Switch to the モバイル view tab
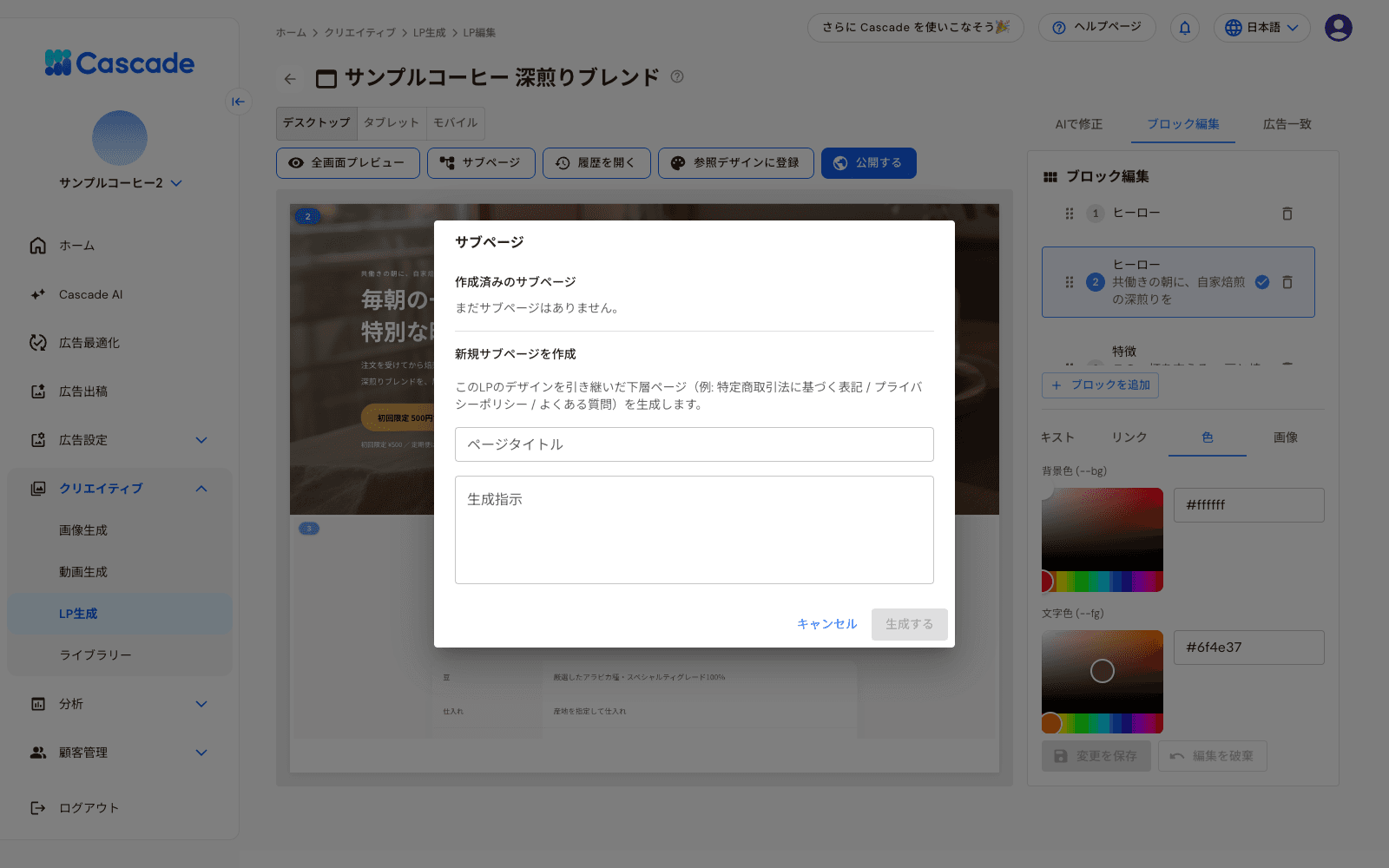 (x=455, y=123)
